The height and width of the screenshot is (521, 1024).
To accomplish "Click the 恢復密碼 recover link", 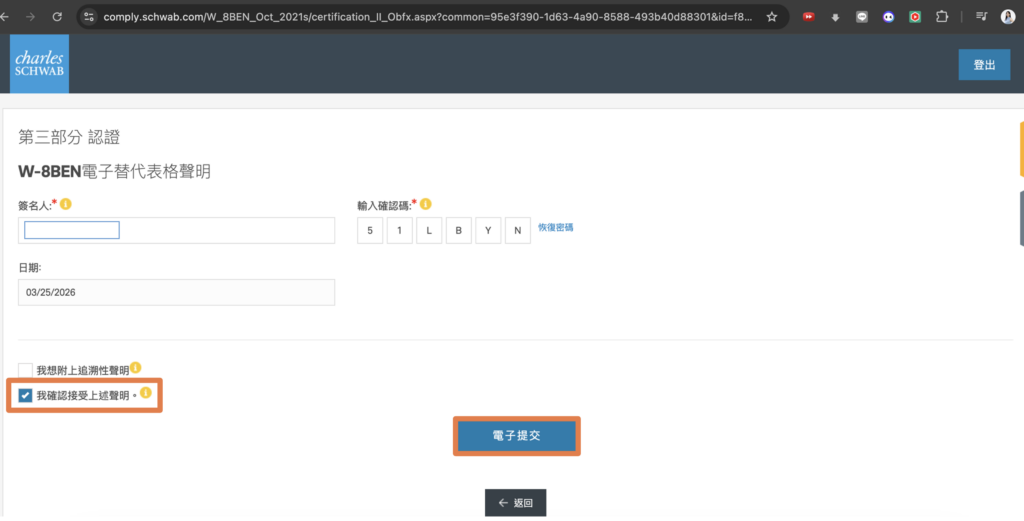I will 555,227.
